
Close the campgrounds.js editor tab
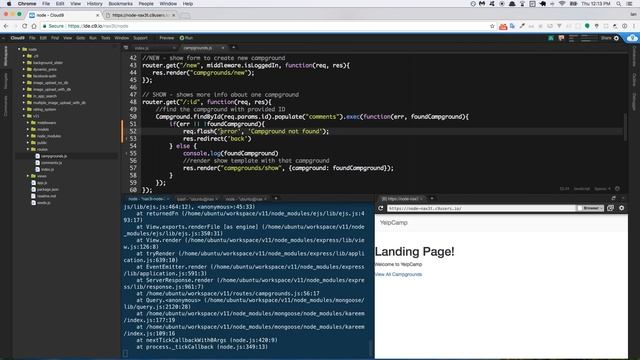[223, 48]
